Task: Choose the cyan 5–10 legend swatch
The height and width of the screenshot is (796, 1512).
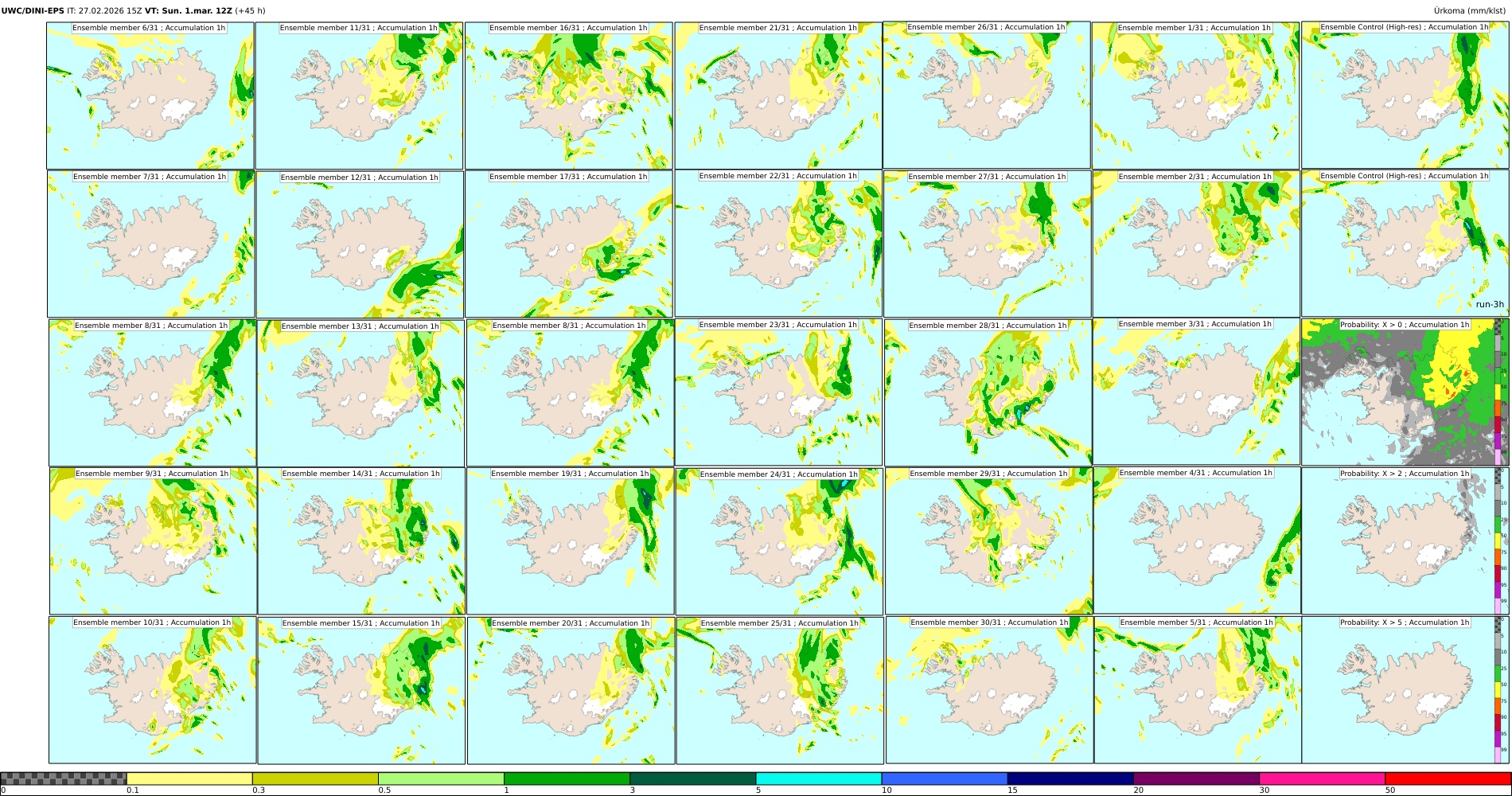Action: pyautogui.click(x=819, y=778)
